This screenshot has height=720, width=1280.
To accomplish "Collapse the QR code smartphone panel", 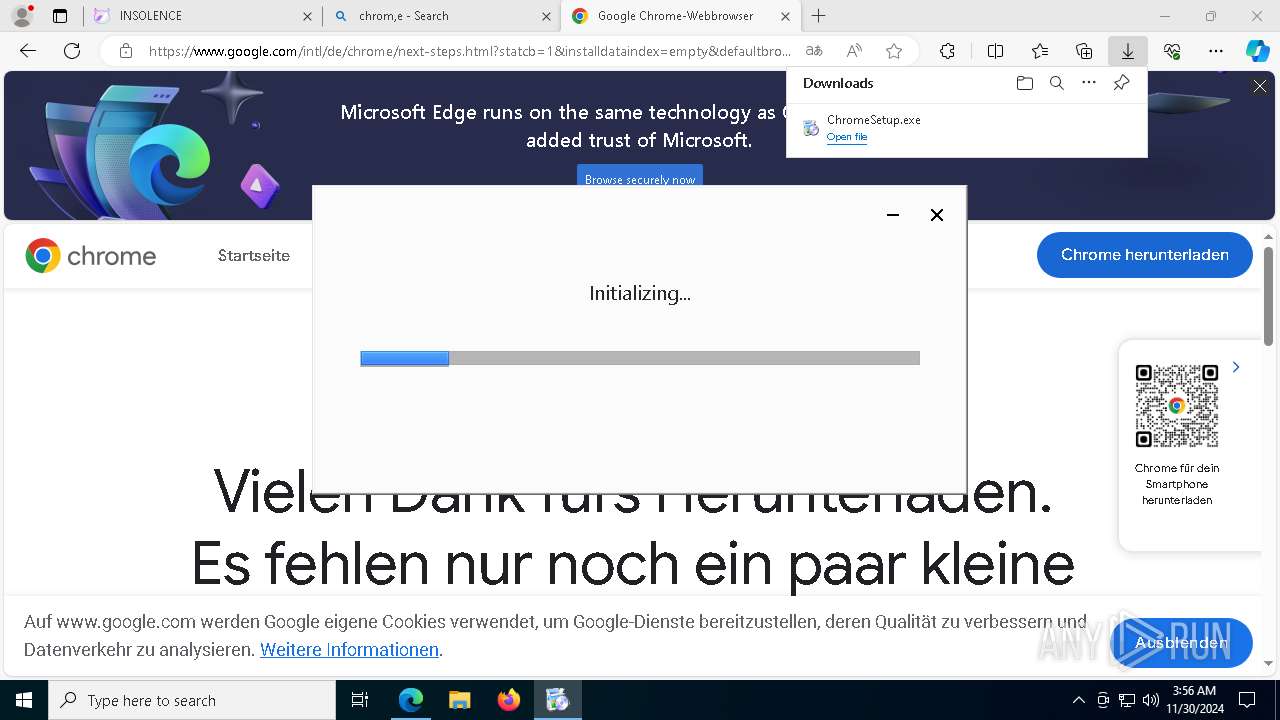I will click(x=1236, y=367).
